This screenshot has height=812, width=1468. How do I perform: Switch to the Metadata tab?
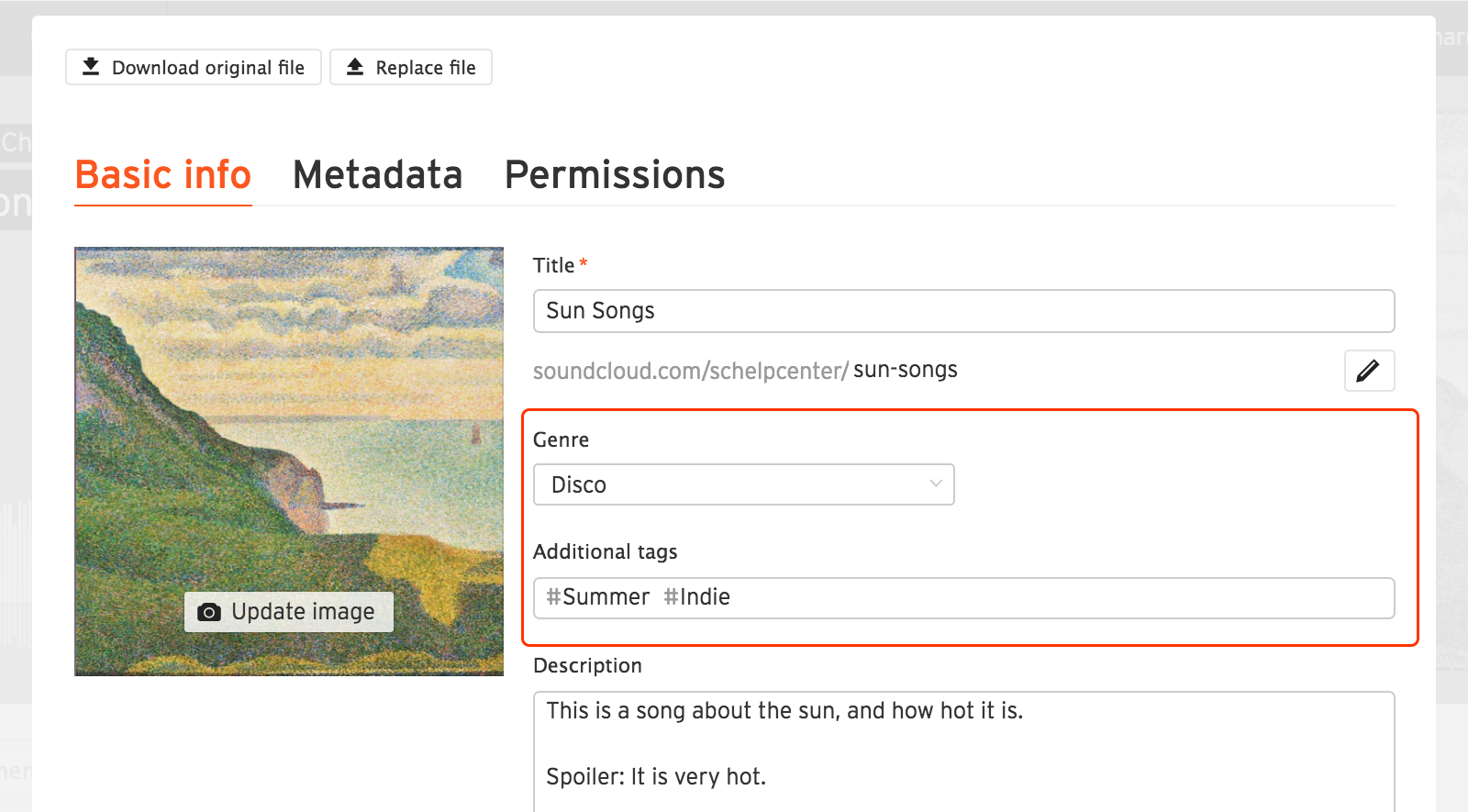coord(377,175)
